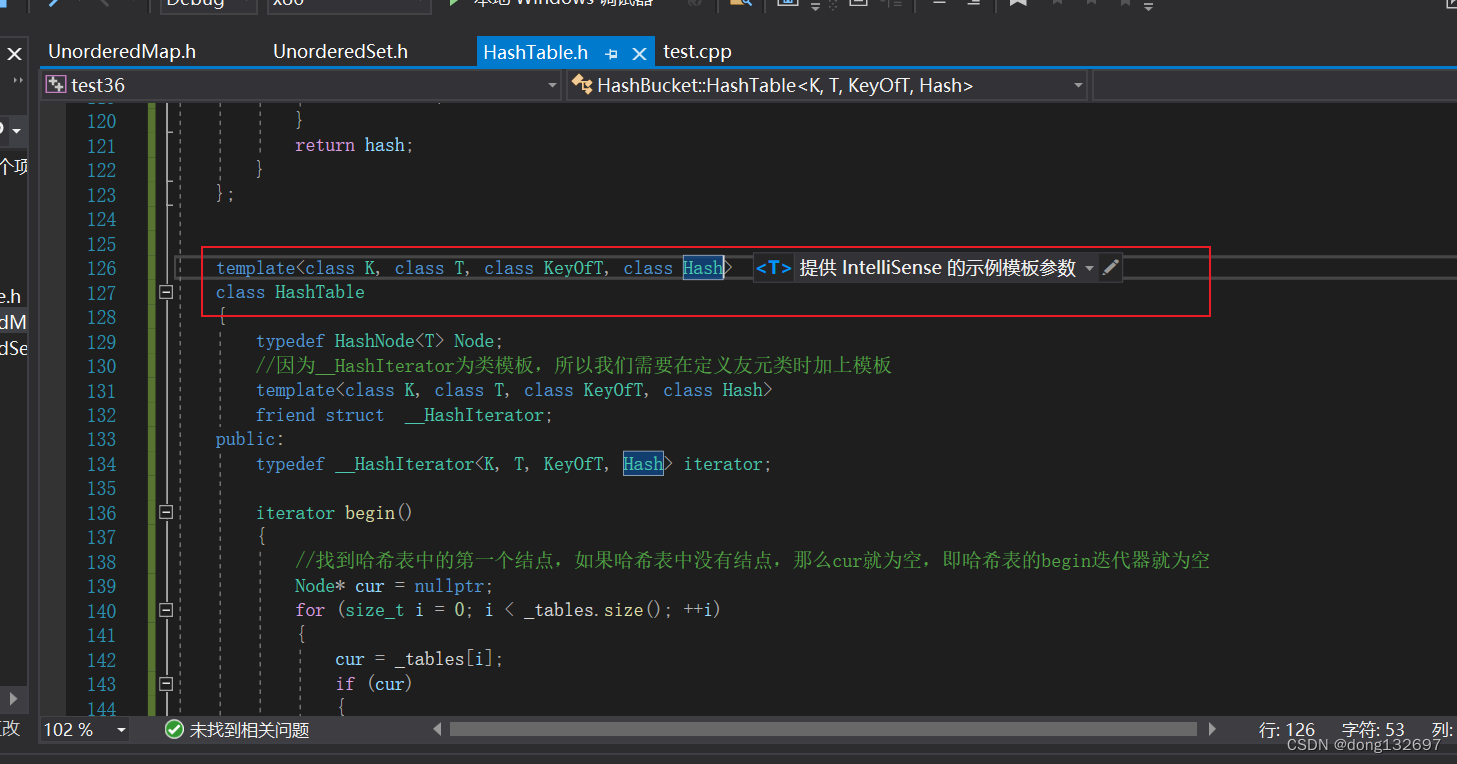Click the <T> template IntelliSense icon
The image size is (1457, 764).
(x=774, y=268)
